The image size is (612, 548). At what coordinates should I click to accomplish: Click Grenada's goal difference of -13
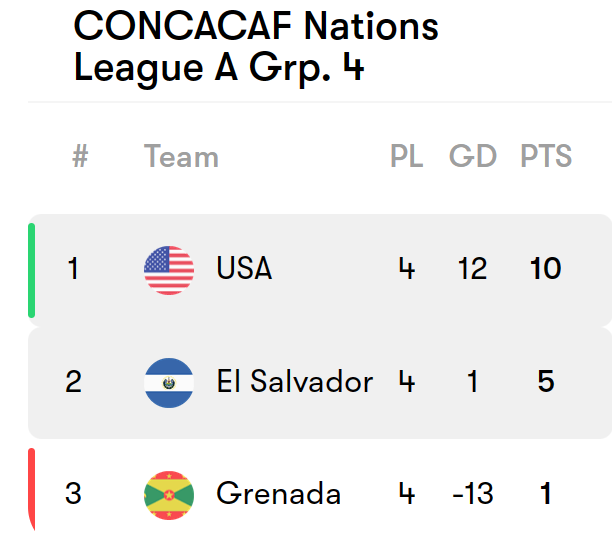[471, 494]
